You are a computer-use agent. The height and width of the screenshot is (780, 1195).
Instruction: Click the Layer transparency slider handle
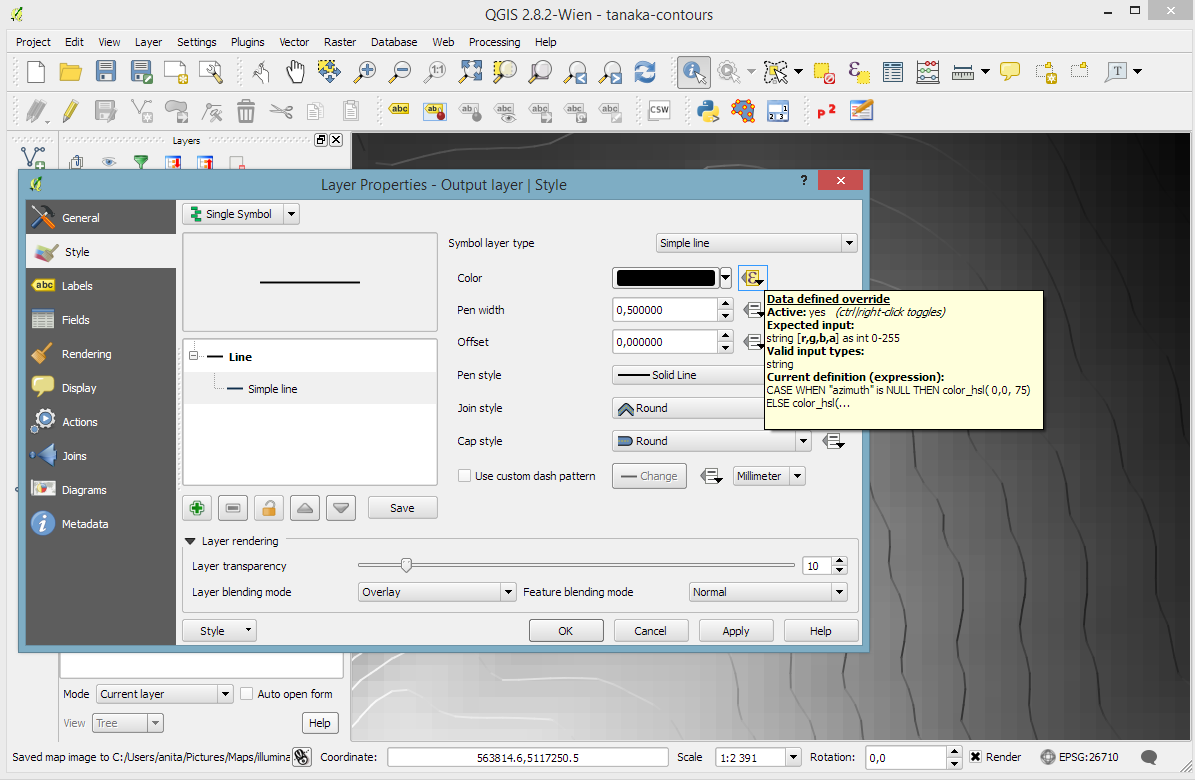[x=406, y=566]
